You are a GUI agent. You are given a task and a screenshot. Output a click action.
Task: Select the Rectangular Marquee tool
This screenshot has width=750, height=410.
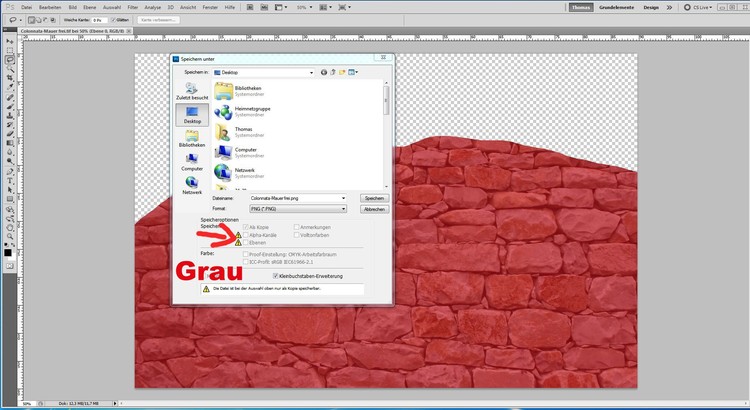(x=10, y=51)
